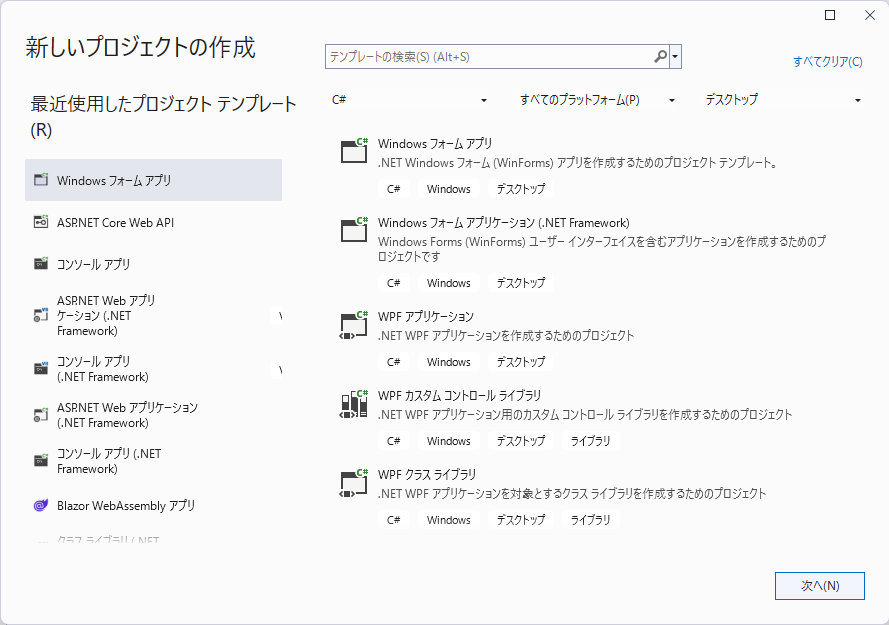This screenshot has height=625, width=889.
Task: Click description mentioning カスタム コントロール ライブラリを作成
Action: (x=585, y=414)
